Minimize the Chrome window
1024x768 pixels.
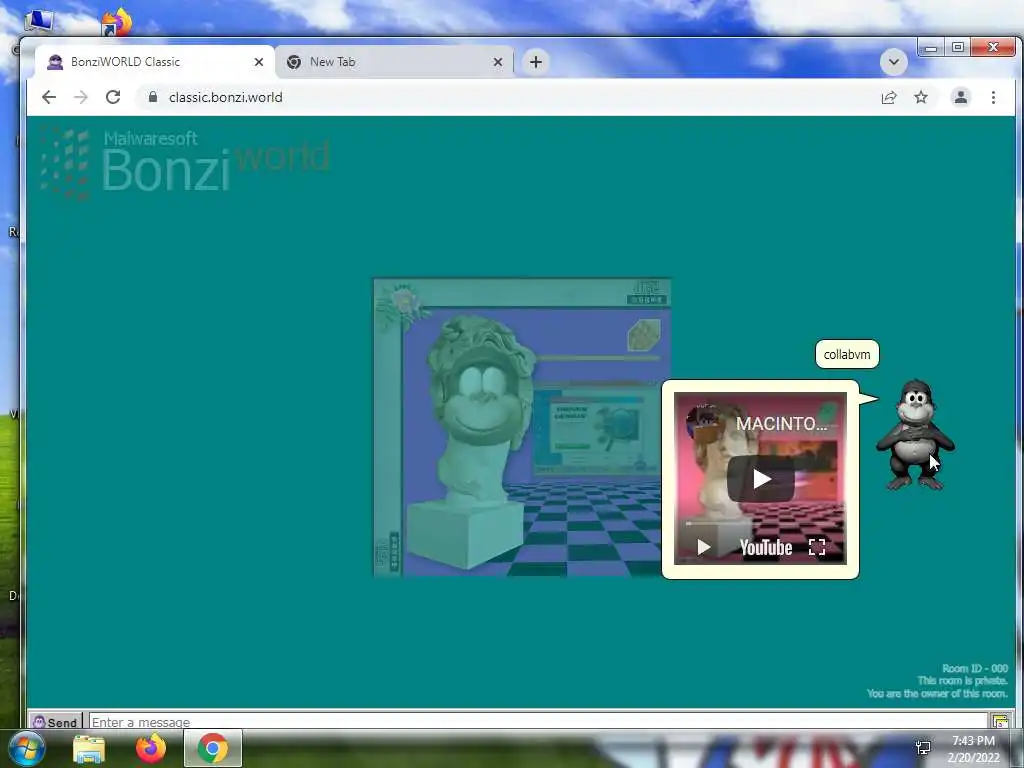click(x=931, y=48)
